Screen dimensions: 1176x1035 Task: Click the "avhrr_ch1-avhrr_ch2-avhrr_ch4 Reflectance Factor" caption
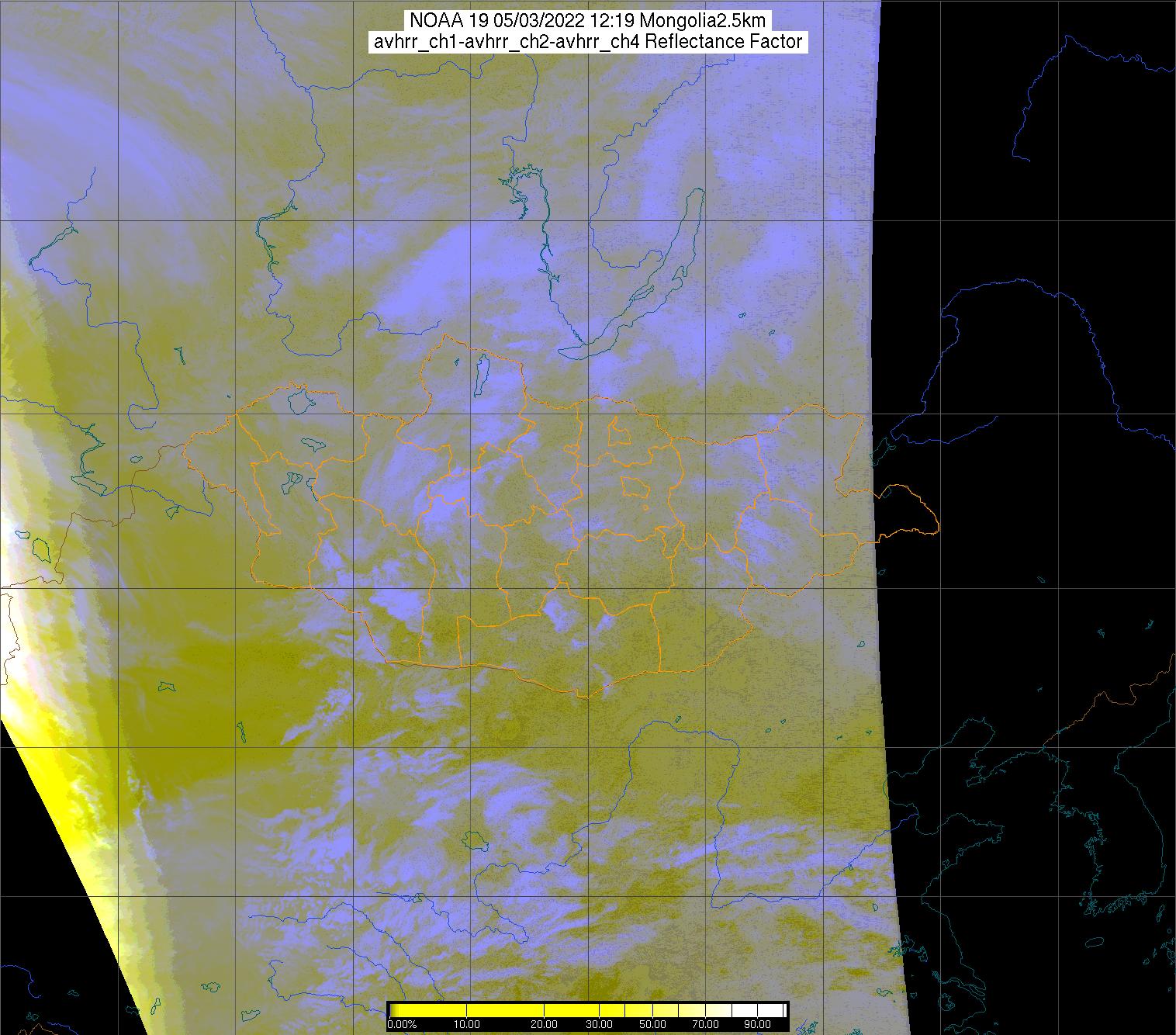click(x=588, y=42)
